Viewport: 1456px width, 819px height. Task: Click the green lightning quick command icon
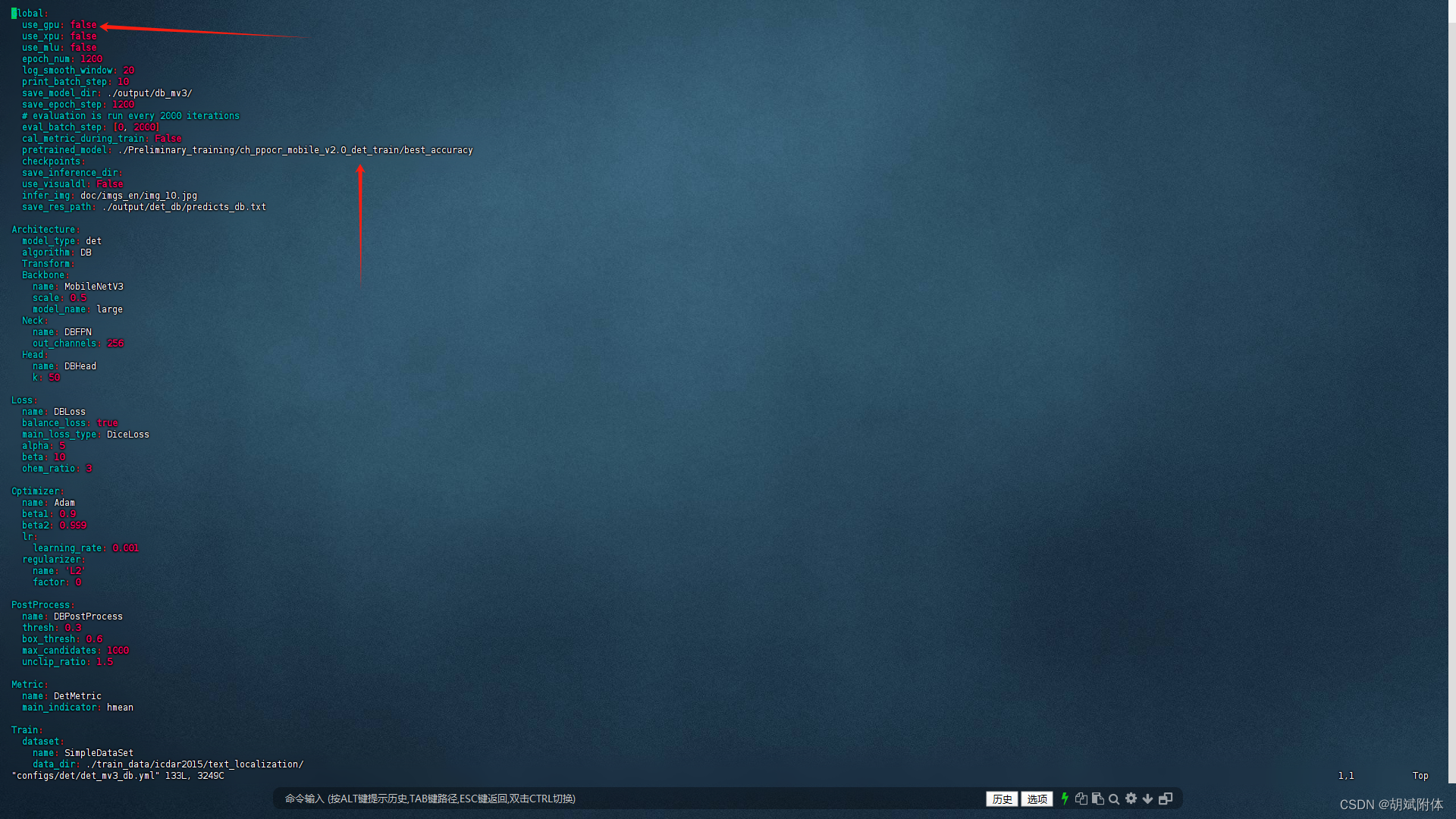(1065, 799)
